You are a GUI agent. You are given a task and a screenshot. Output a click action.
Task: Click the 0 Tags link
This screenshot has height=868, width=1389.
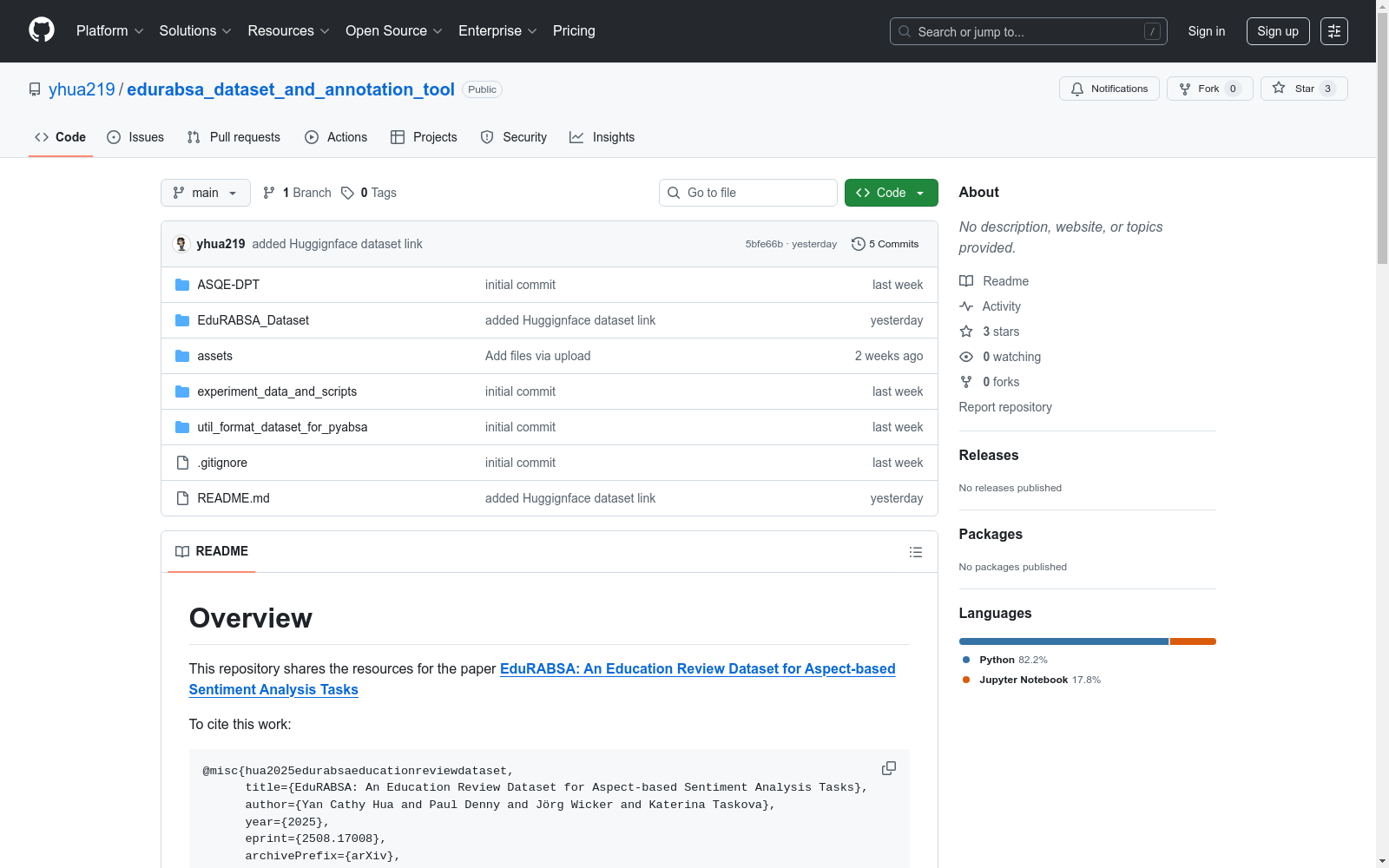(x=369, y=193)
